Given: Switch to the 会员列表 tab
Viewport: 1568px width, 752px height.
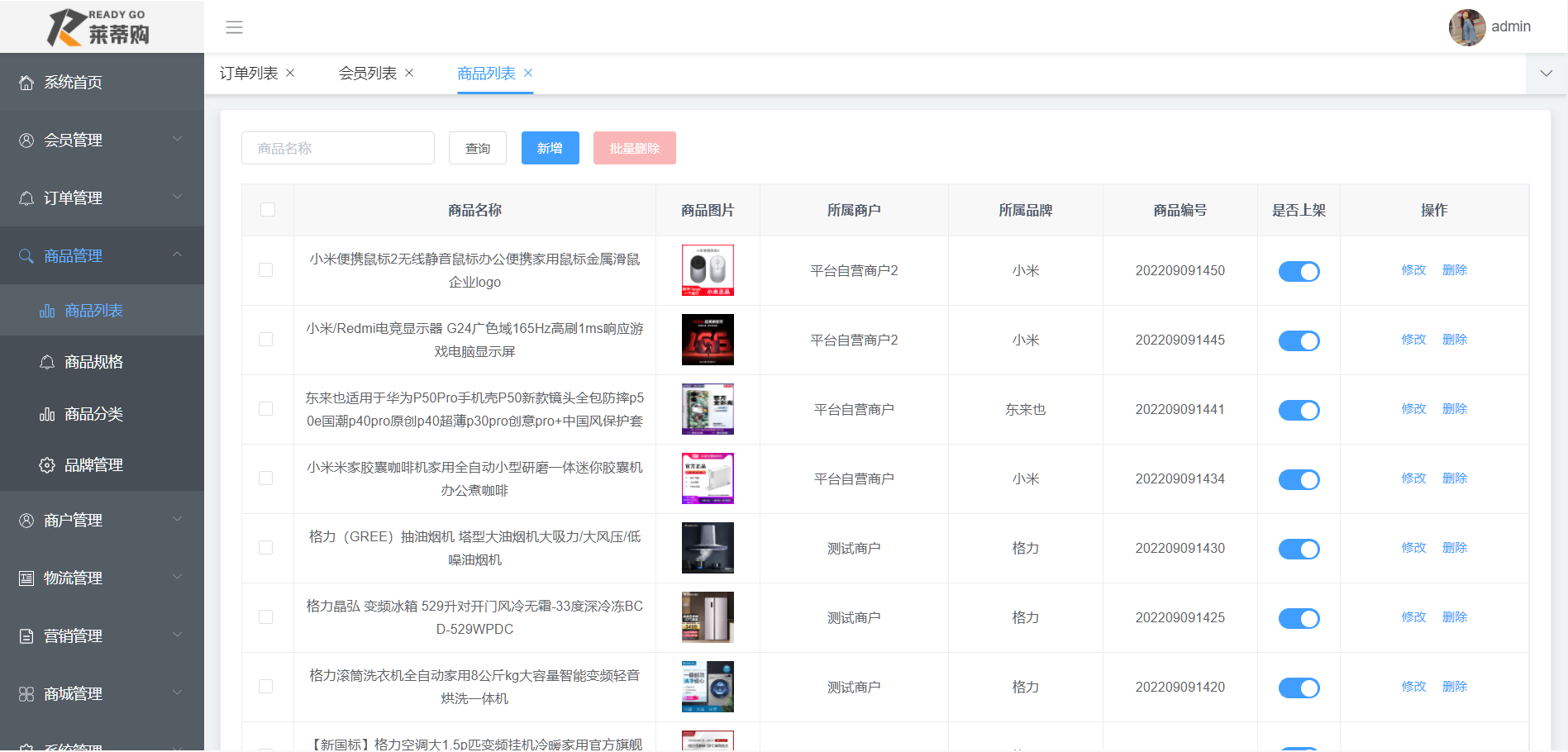Looking at the screenshot, I should click(x=368, y=74).
